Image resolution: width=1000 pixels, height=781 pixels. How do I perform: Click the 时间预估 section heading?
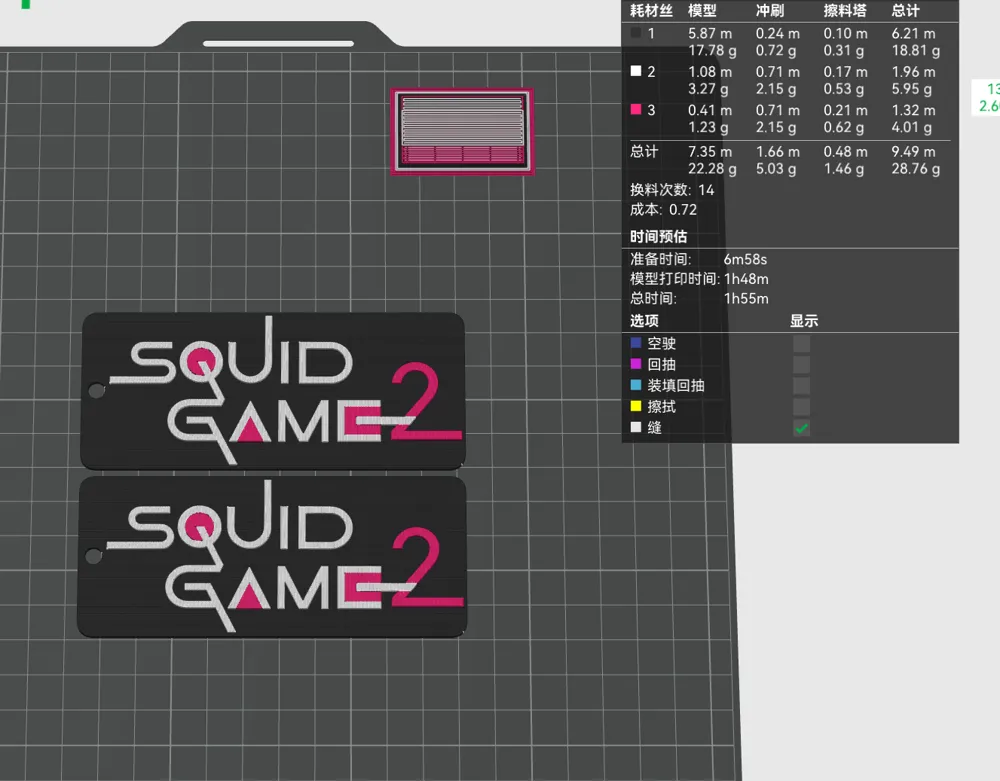click(x=658, y=237)
